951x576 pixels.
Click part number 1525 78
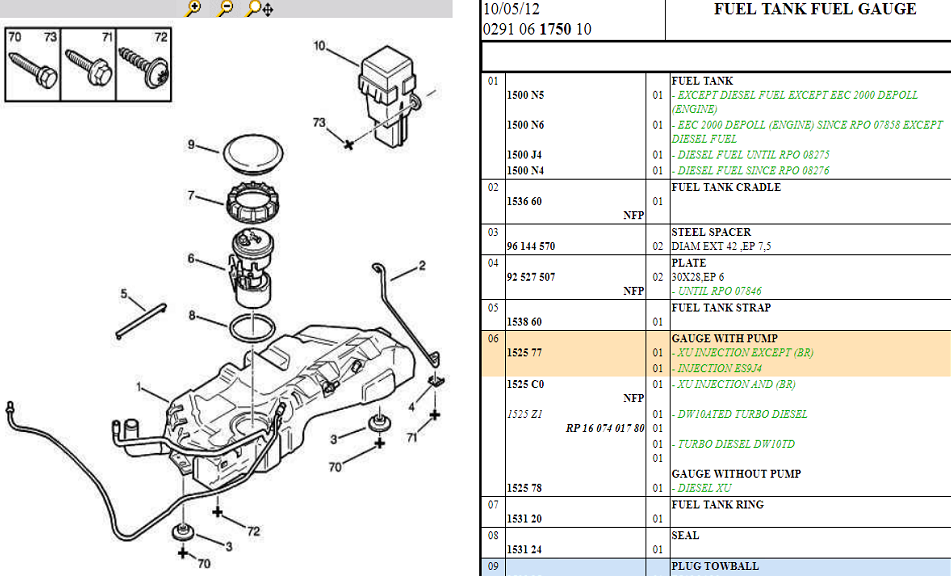(x=525, y=488)
